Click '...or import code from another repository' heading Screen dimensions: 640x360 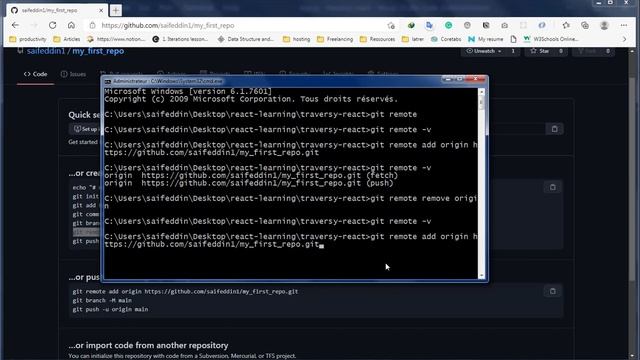[x=148, y=345]
